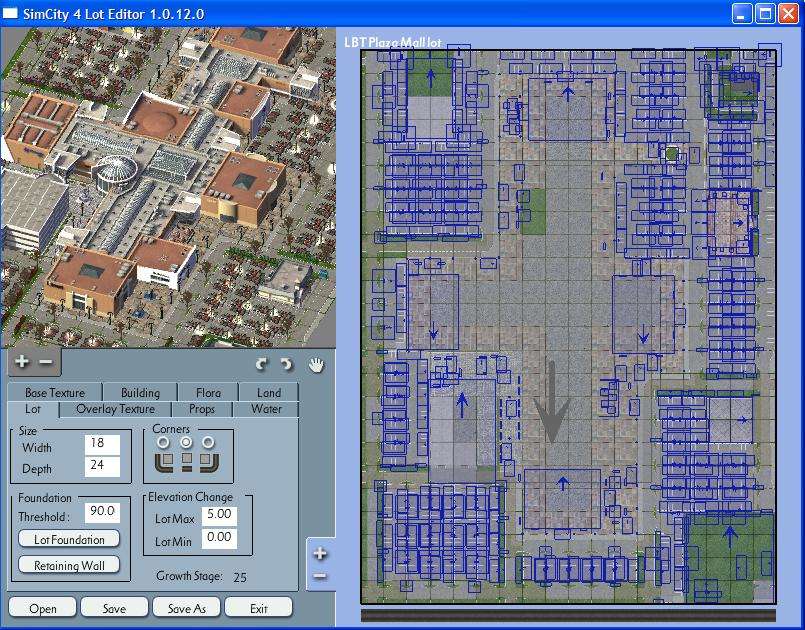Zoom in the lot grid view
Image resolution: width=805 pixels, height=630 pixels.
[x=320, y=553]
